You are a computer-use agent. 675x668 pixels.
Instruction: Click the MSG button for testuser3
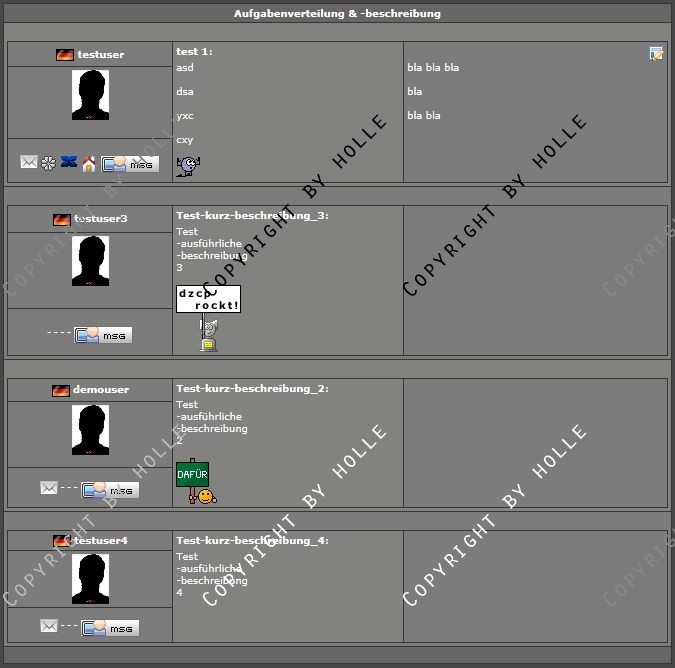pos(103,335)
